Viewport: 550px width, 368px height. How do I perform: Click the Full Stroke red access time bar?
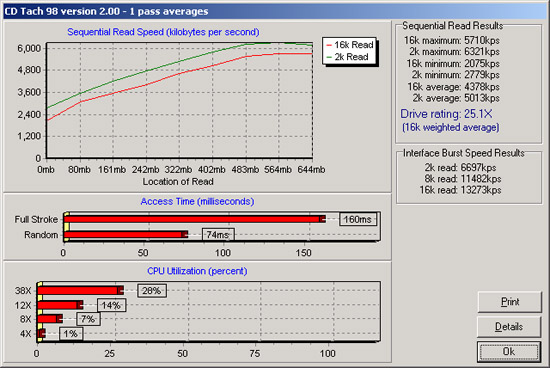tap(195, 219)
